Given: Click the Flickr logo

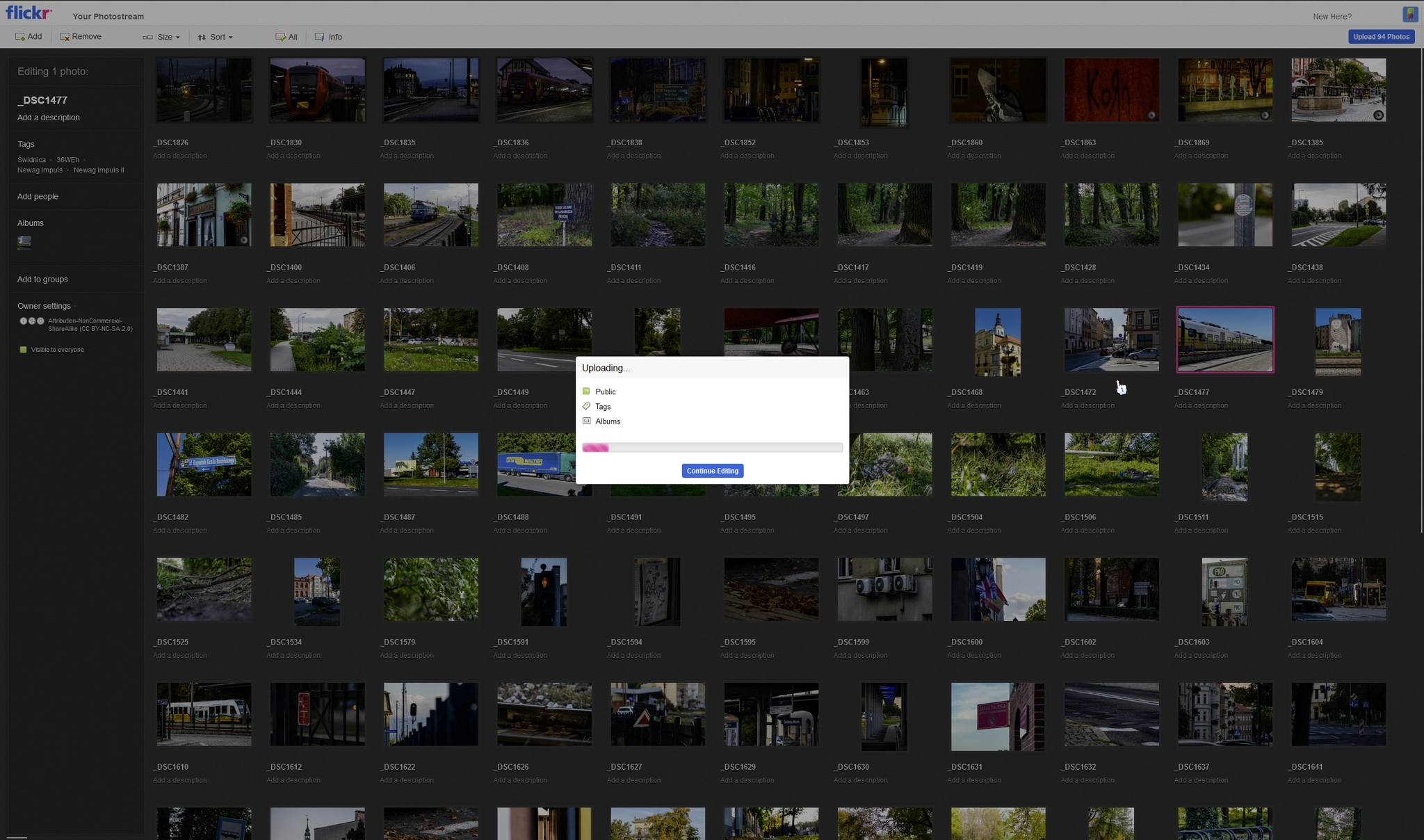Looking at the screenshot, I should 29,13.
